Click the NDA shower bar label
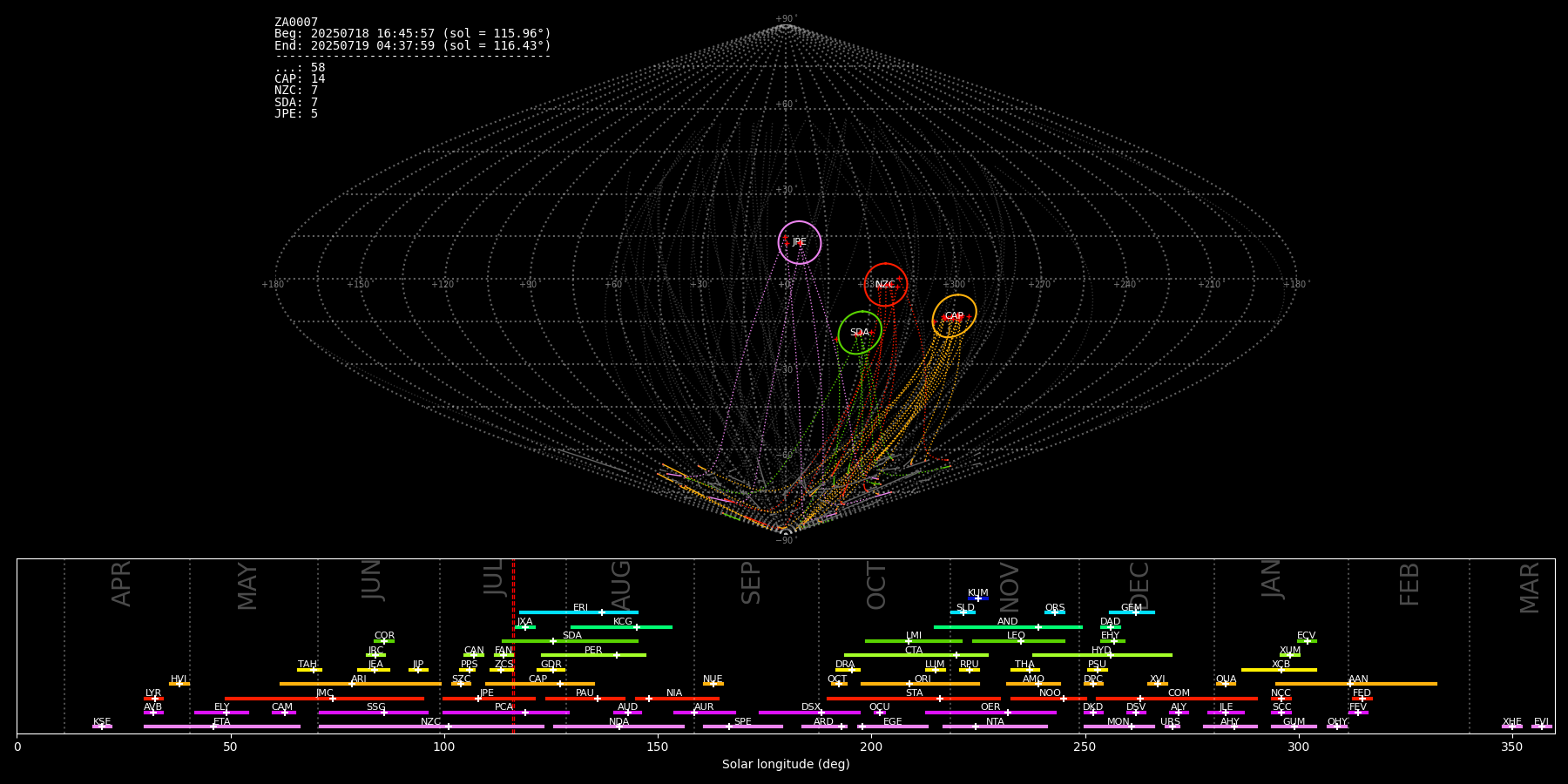Image resolution: width=1568 pixels, height=784 pixels. point(619,722)
